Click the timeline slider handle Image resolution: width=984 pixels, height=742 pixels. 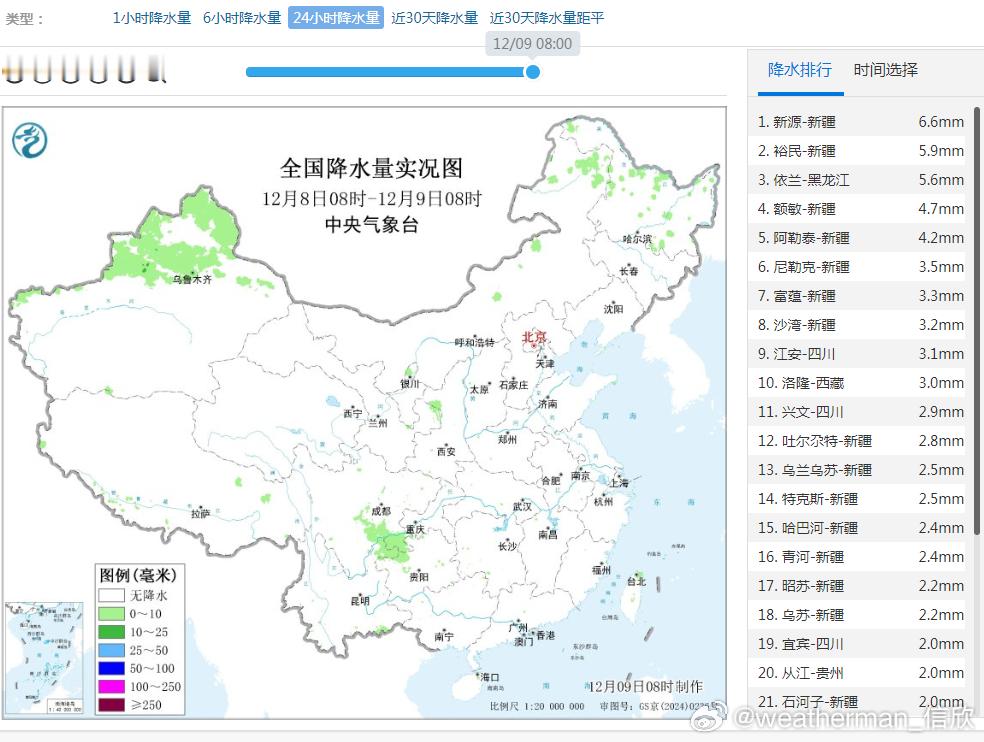point(533,72)
